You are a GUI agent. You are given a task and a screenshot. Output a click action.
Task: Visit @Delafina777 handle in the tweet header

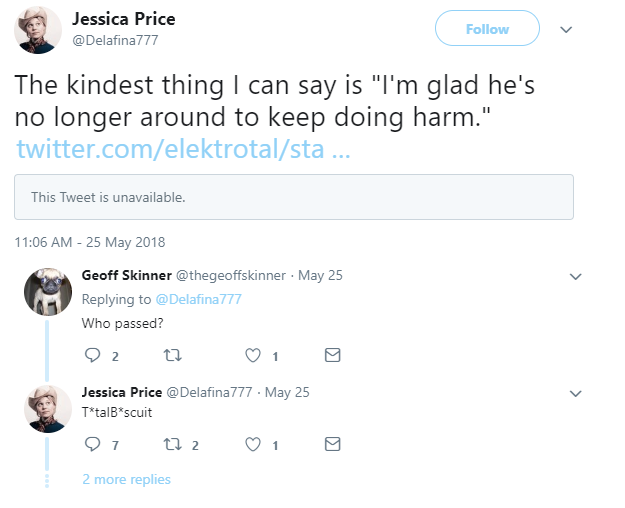tap(115, 40)
